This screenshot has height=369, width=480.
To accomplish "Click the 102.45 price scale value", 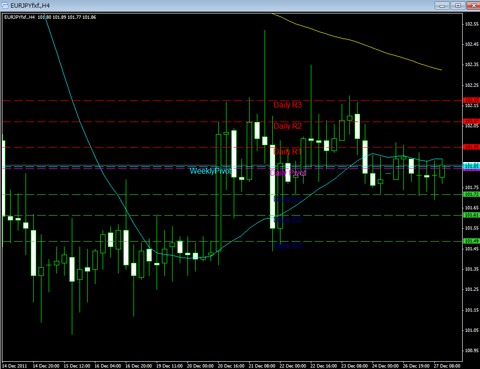I will click(x=472, y=44).
